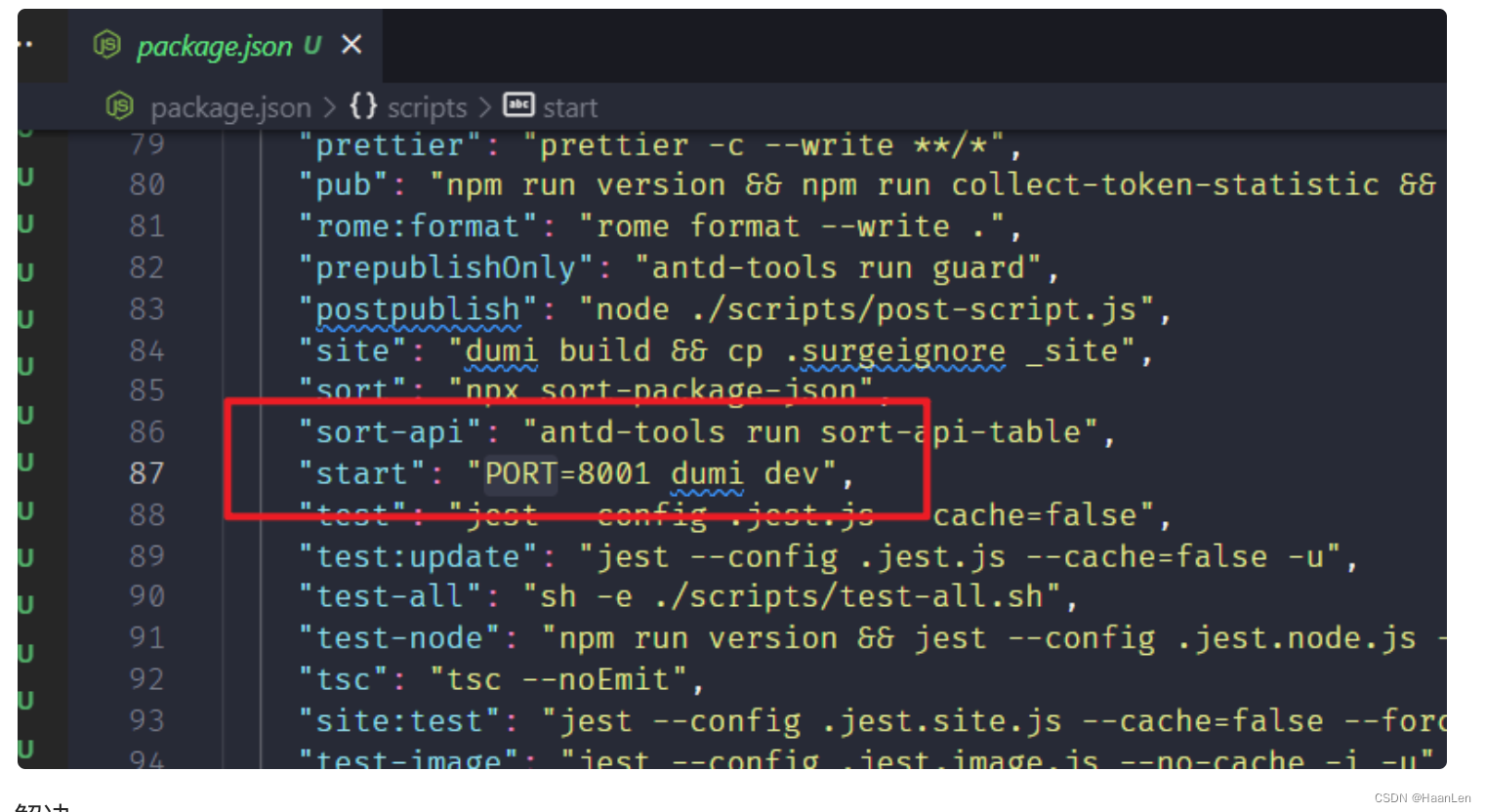Click line number 81
This screenshot has width=1486, height=812.
click(147, 226)
